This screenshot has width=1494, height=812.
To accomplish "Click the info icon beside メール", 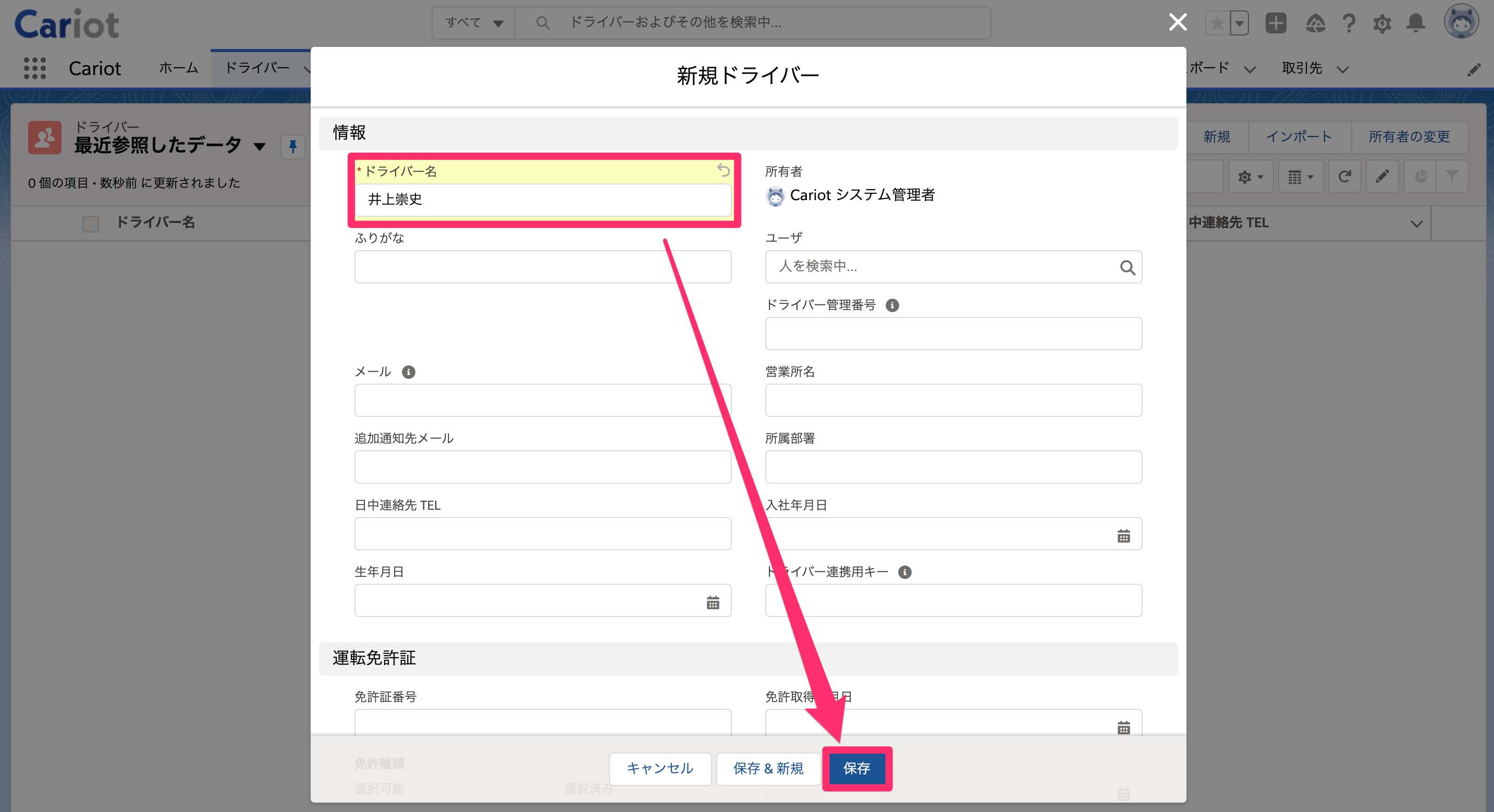I will point(408,372).
